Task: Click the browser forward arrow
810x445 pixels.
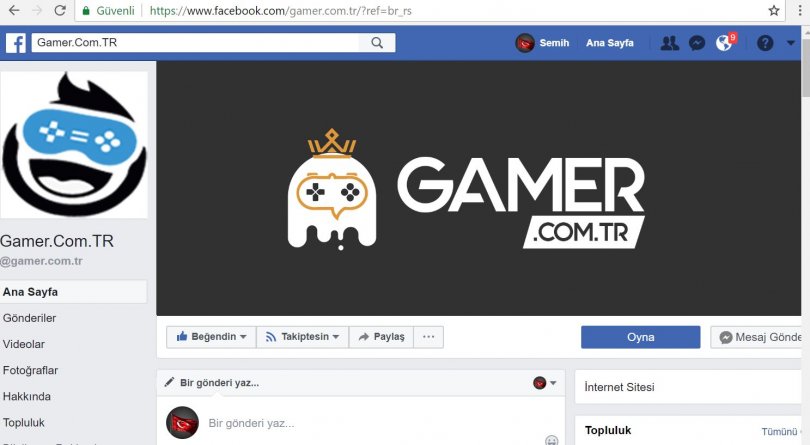Action: point(37,10)
